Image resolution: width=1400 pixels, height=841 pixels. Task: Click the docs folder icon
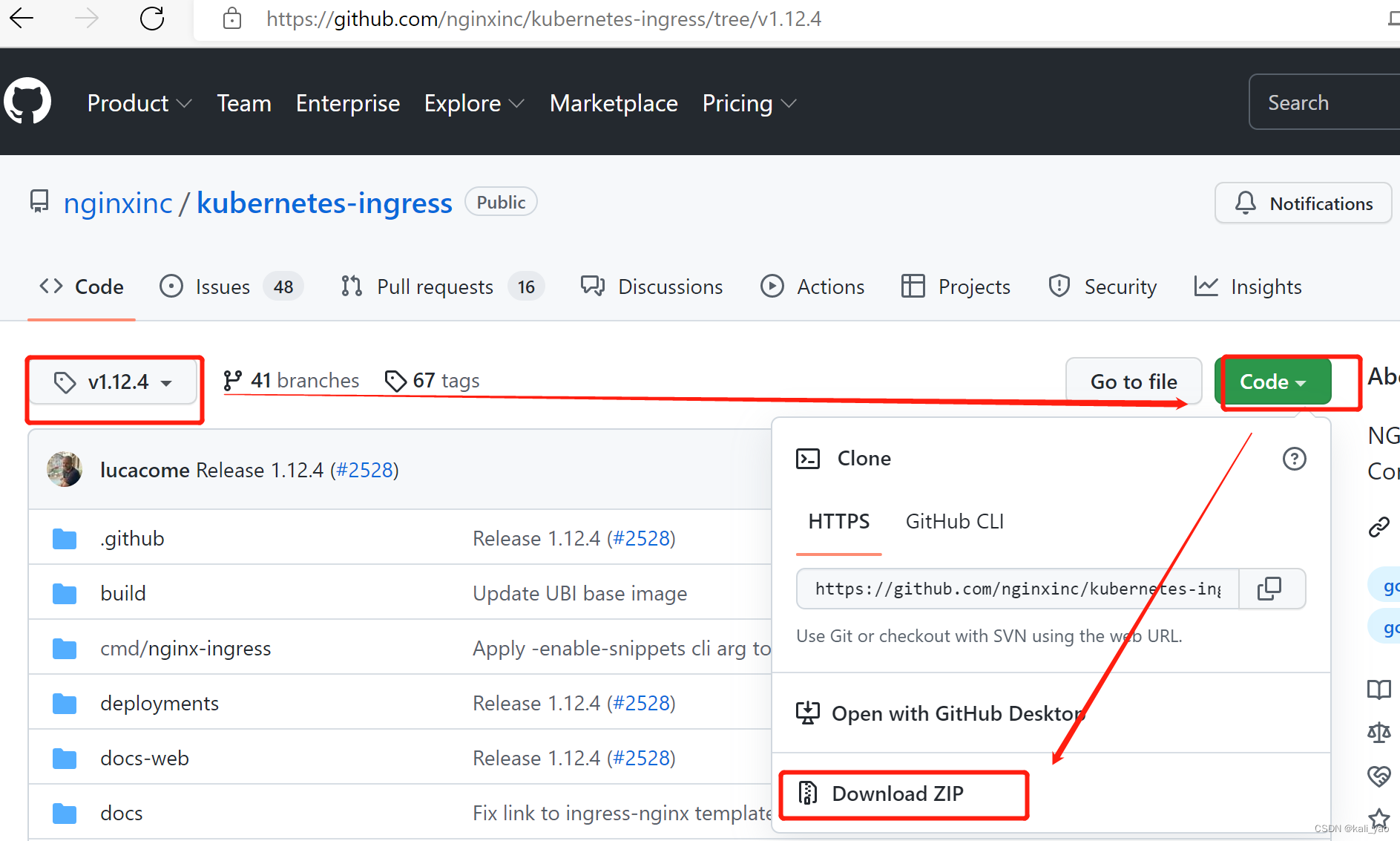tap(65, 814)
